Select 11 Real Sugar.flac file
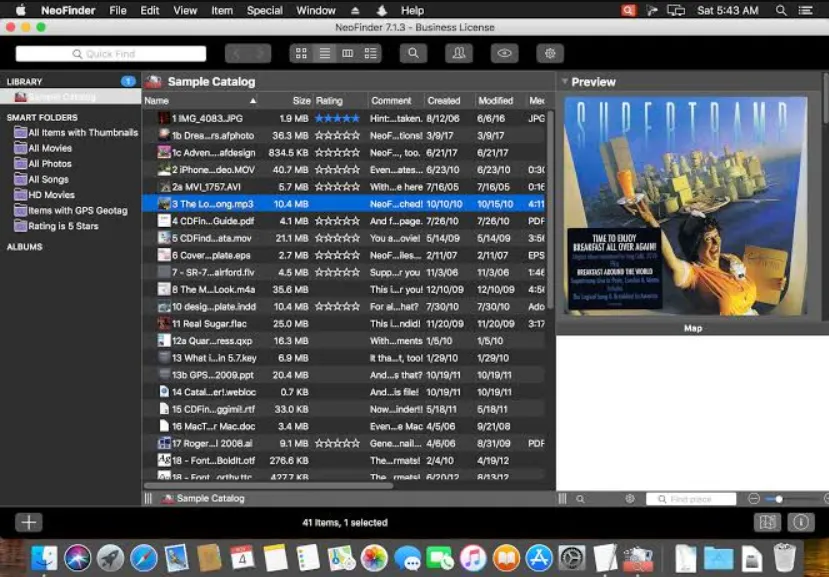The width and height of the screenshot is (829, 577). pos(344,324)
